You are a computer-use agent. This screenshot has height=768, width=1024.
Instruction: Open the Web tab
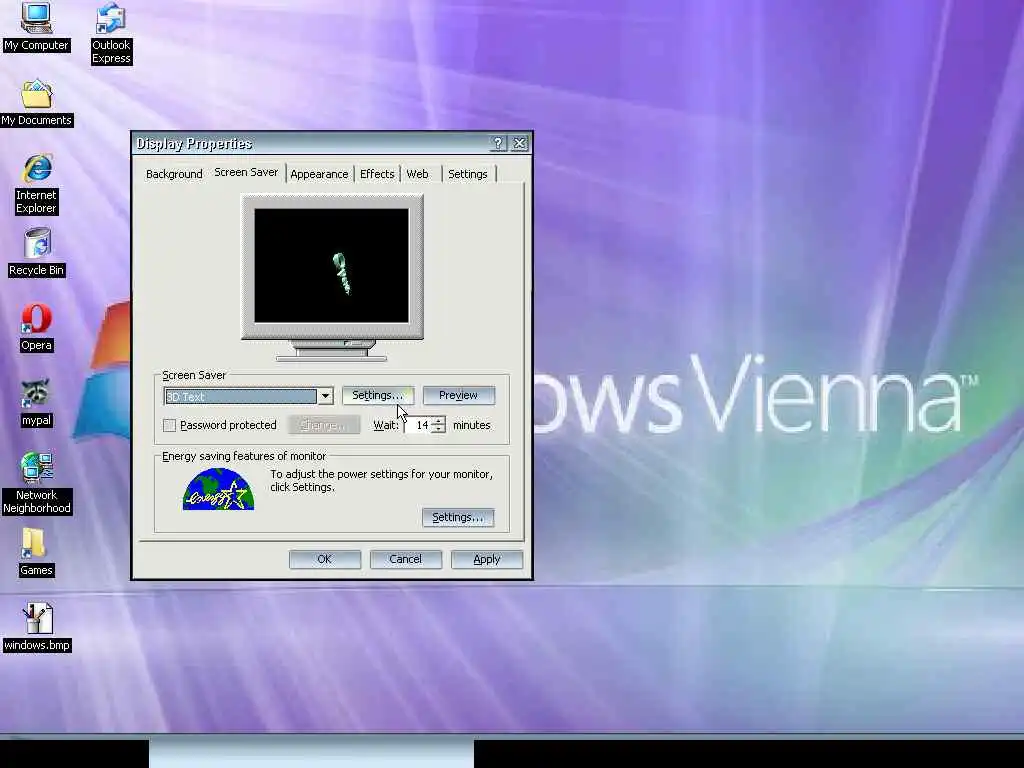417,174
